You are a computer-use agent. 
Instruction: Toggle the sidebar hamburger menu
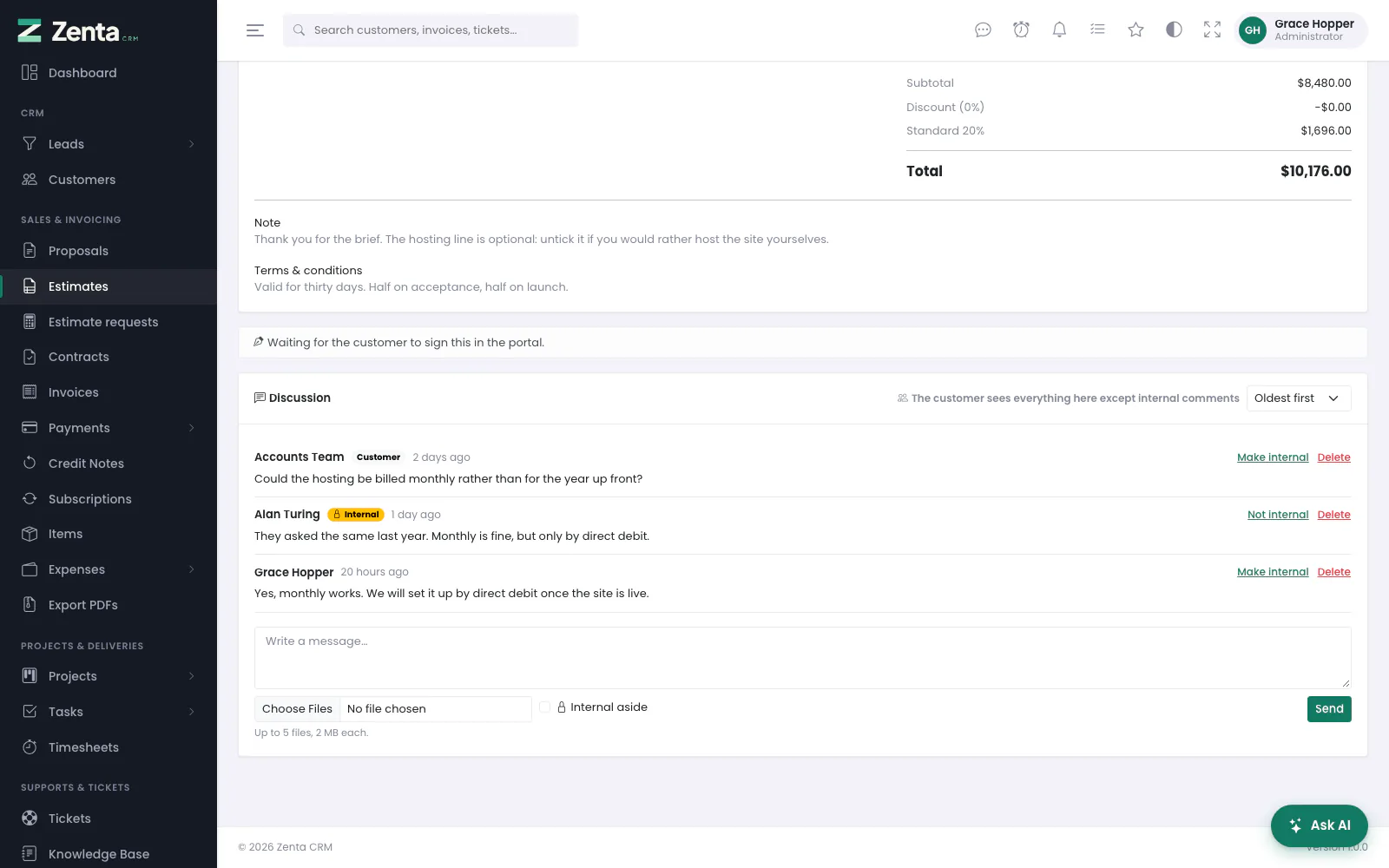tap(255, 30)
